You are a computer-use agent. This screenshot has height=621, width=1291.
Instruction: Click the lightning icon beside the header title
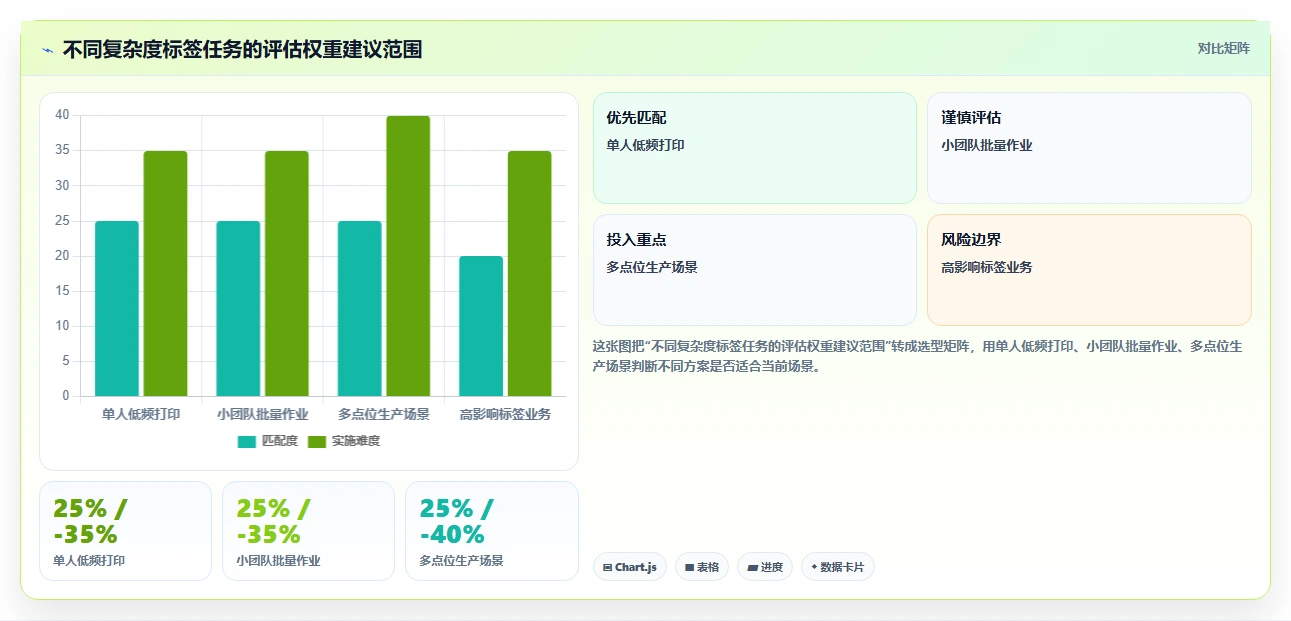[x=48, y=50]
